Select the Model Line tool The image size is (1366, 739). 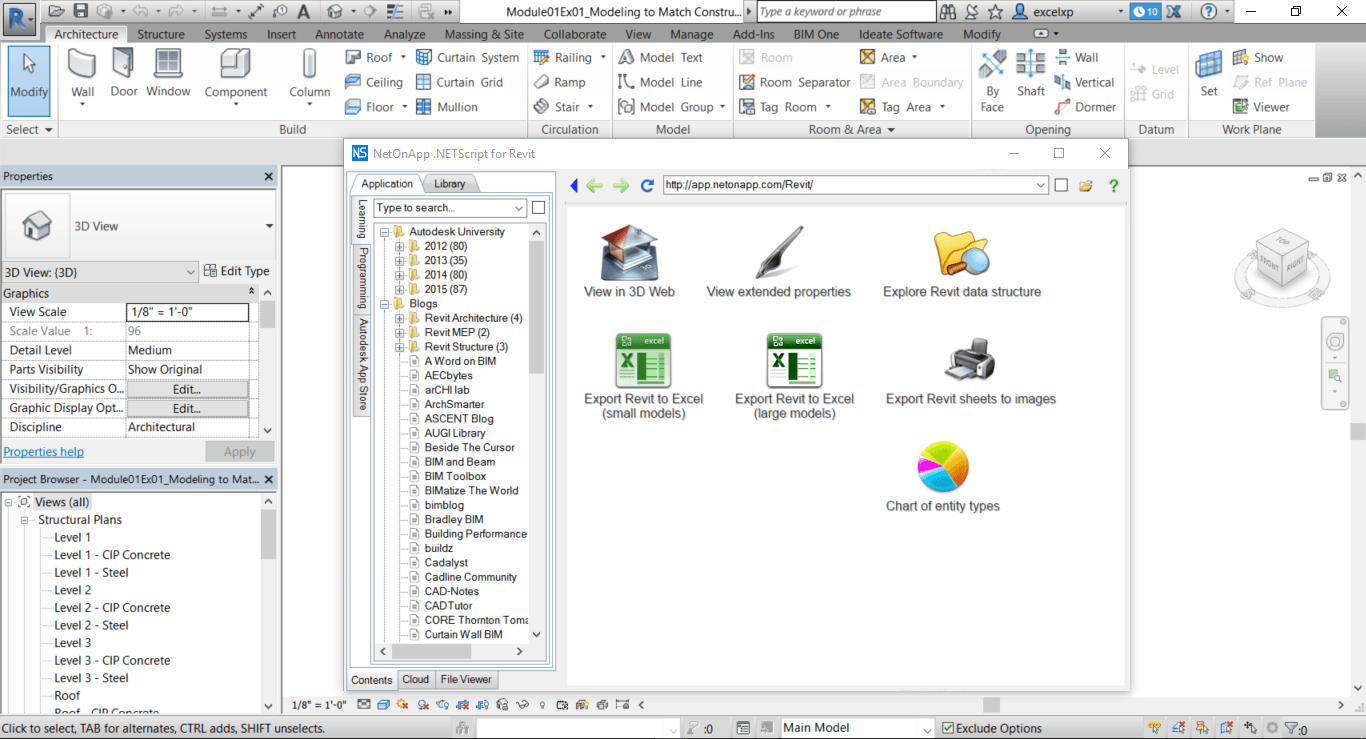click(660, 82)
